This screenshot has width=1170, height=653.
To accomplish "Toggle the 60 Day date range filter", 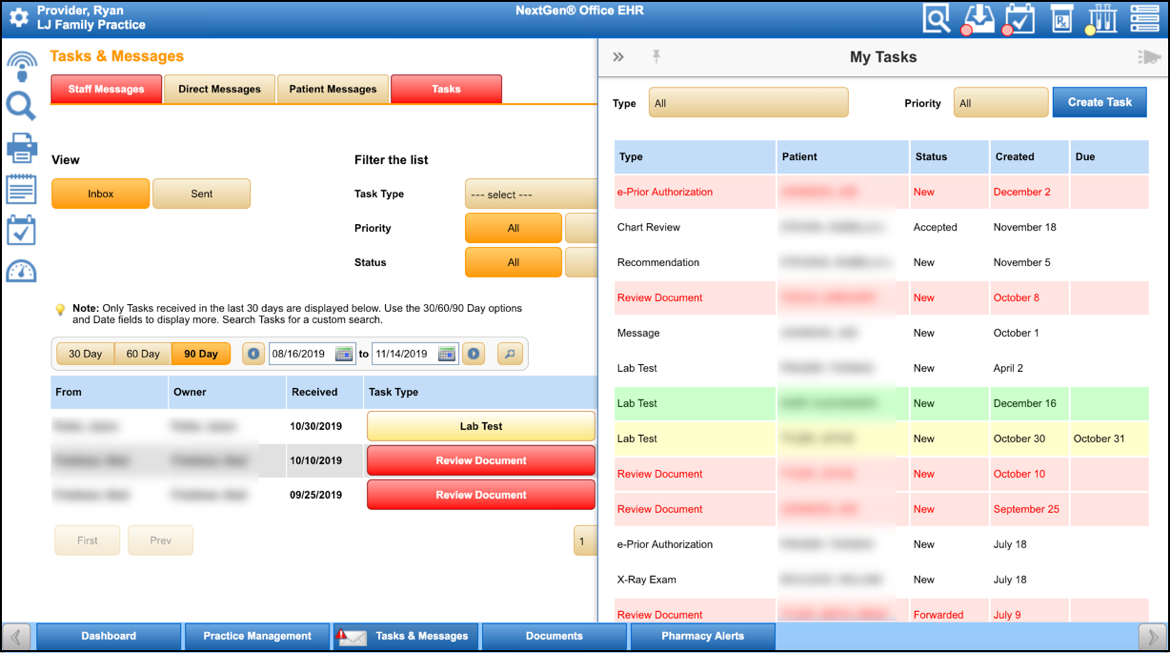I will click(x=142, y=352).
